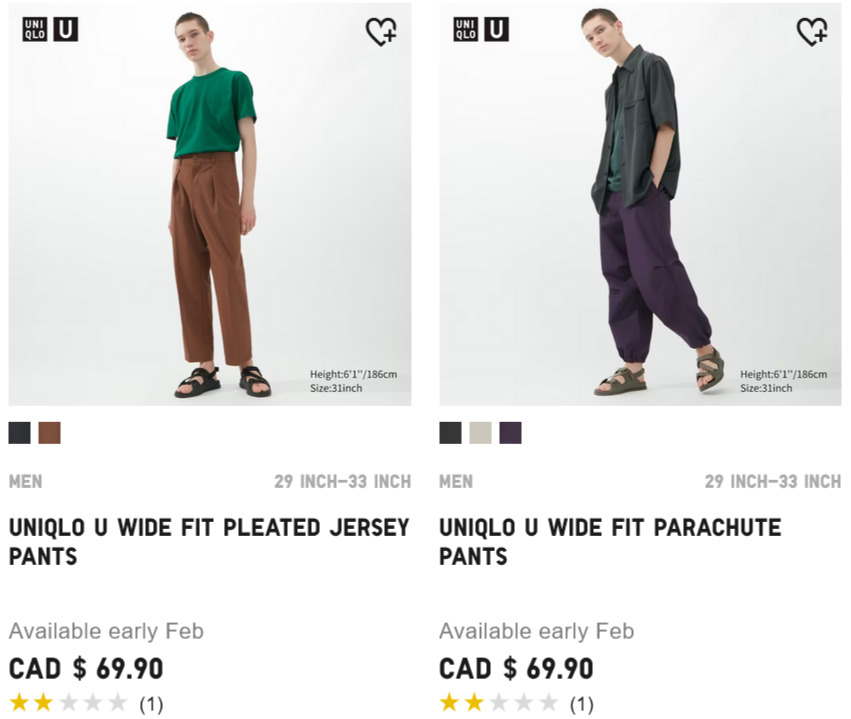Viewport: 851px width, 719px height.
Task: Open Uniqlo U Wide Fit Parachute Pants title
Action: pos(610,542)
